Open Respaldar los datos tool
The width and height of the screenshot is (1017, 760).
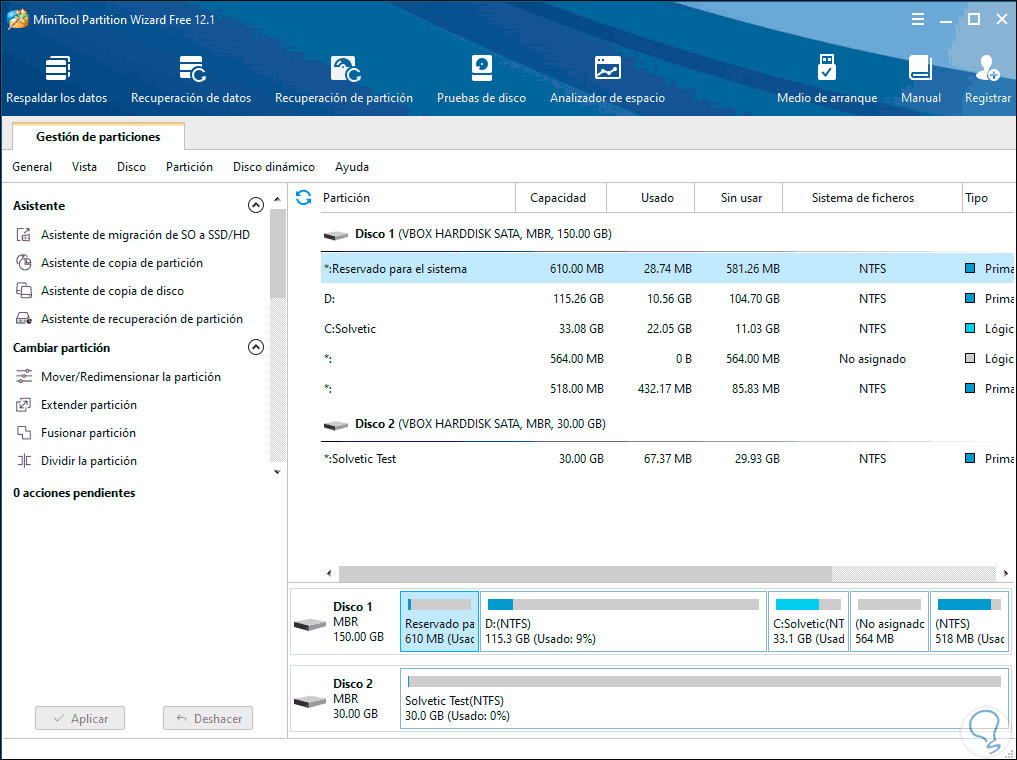coord(56,80)
